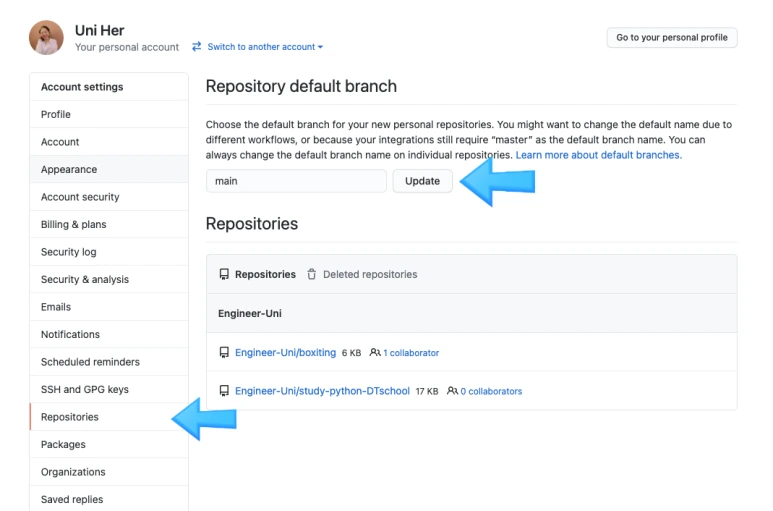Viewport: 773px width, 511px height.
Task: Click the Uni Her profile avatar
Action: pos(47,38)
